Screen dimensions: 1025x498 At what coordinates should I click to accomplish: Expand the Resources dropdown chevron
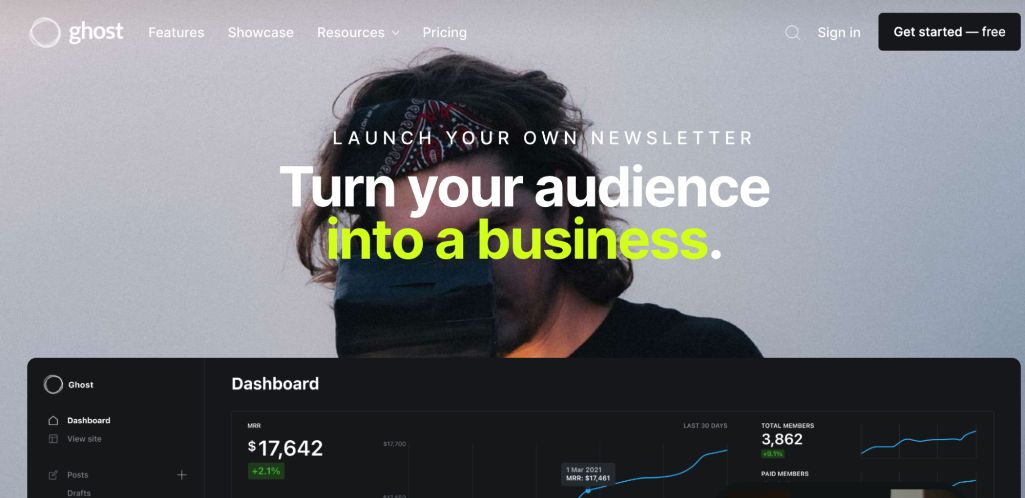tap(395, 33)
